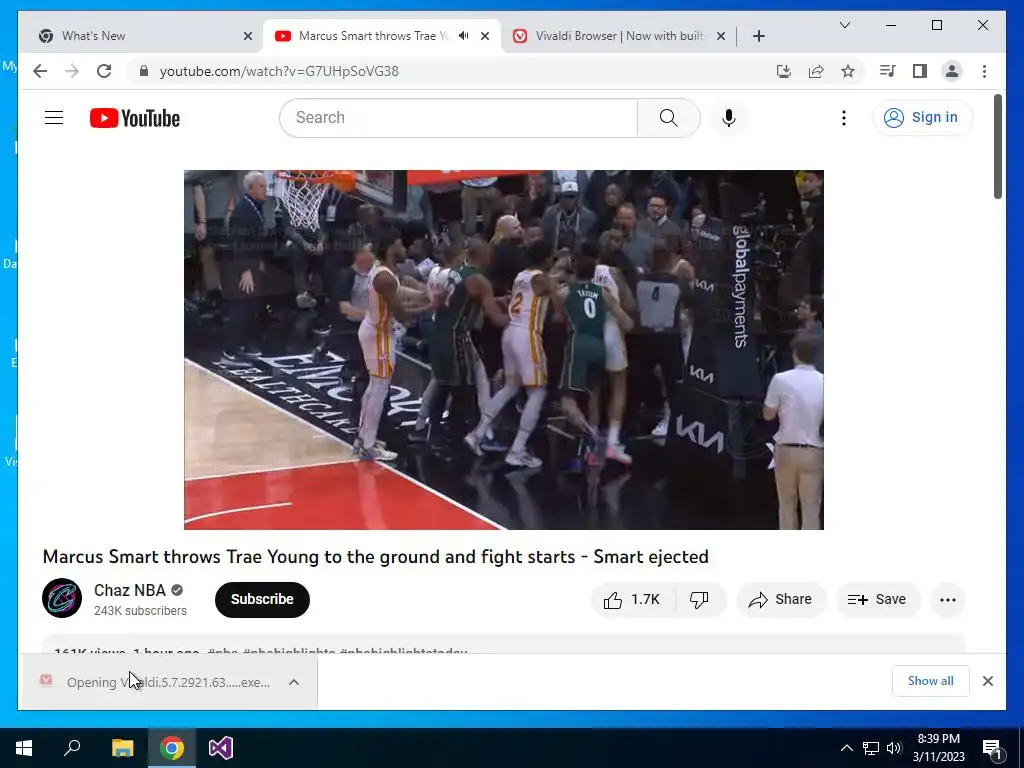The width and height of the screenshot is (1024, 768).
Task: Dislike this video
Action: [699, 600]
